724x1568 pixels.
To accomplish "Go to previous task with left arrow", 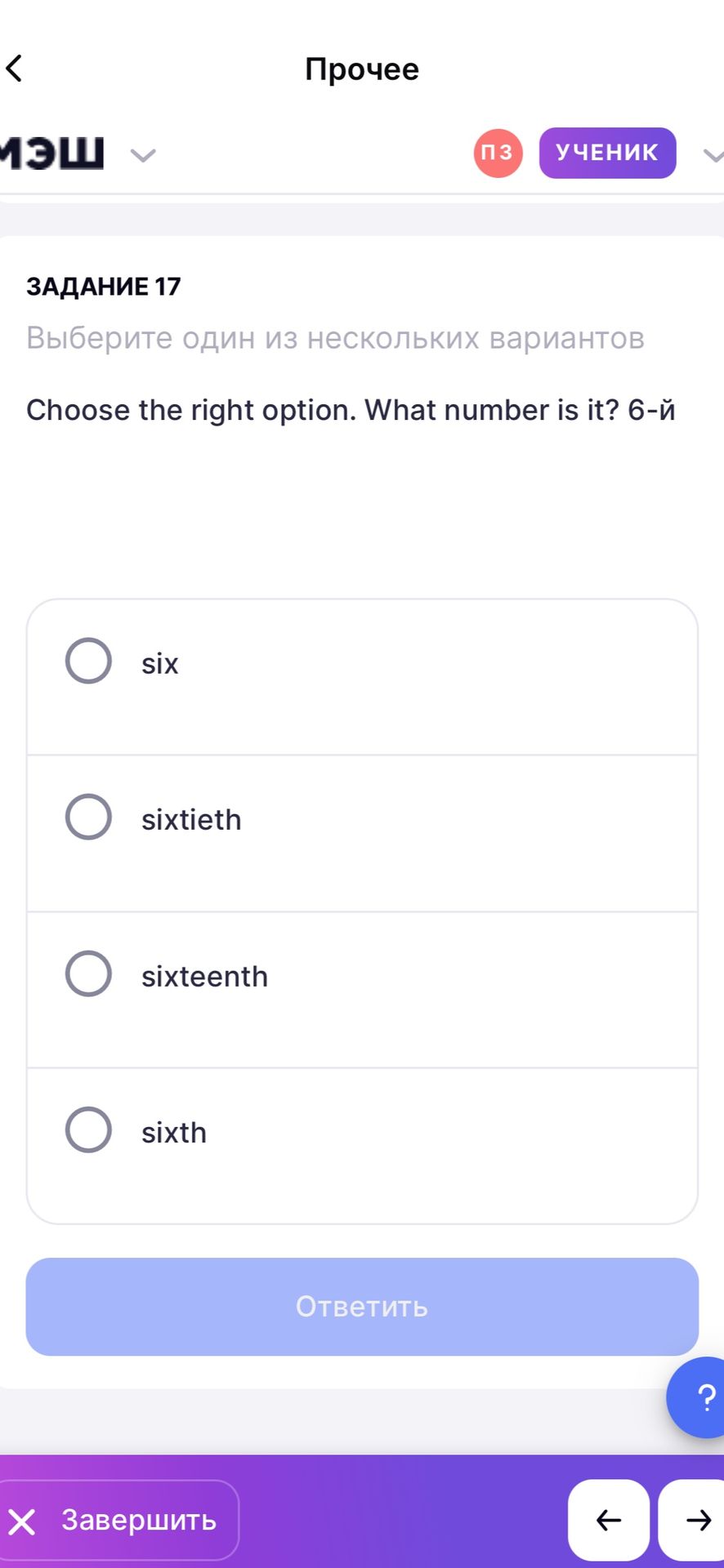I will 609,1520.
